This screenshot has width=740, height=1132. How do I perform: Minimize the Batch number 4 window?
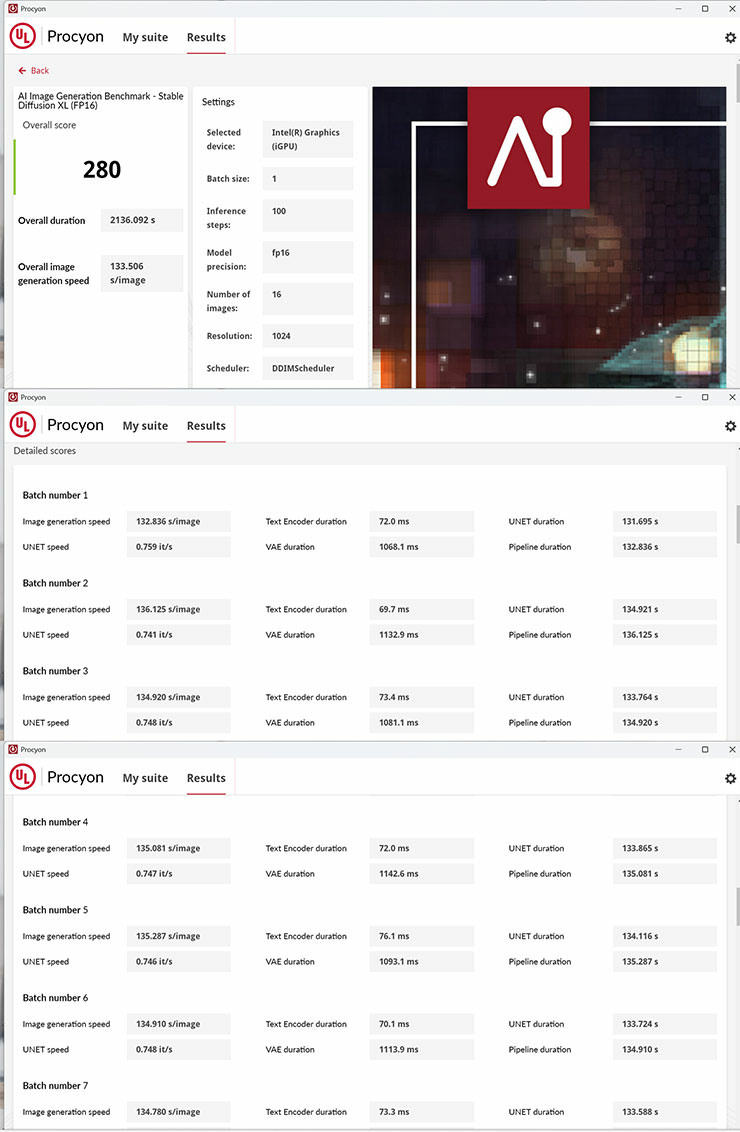click(x=678, y=749)
